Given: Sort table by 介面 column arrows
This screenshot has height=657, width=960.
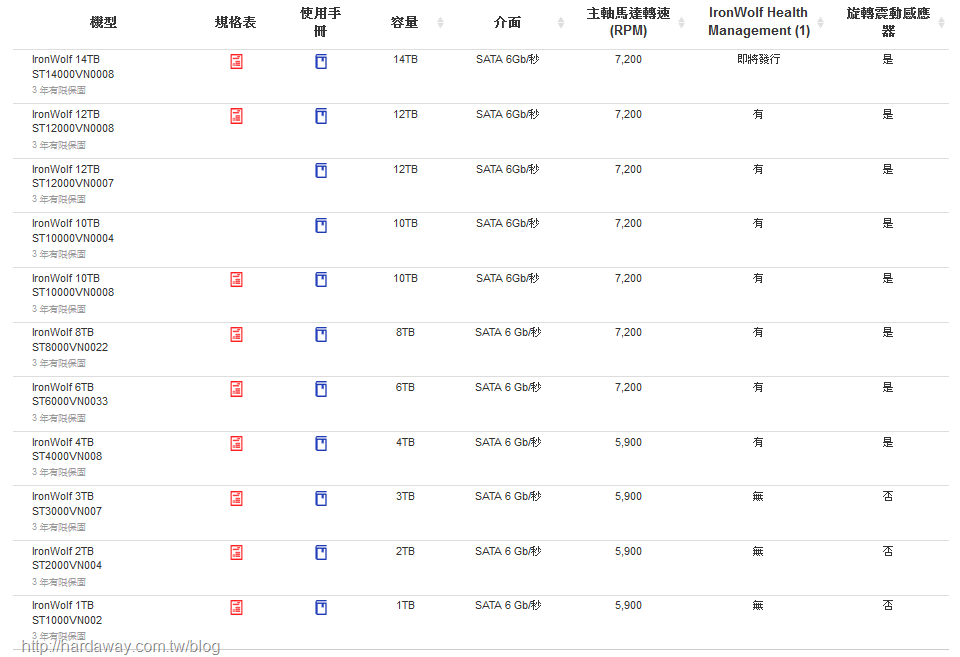Looking at the screenshot, I should (x=561, y=23).
